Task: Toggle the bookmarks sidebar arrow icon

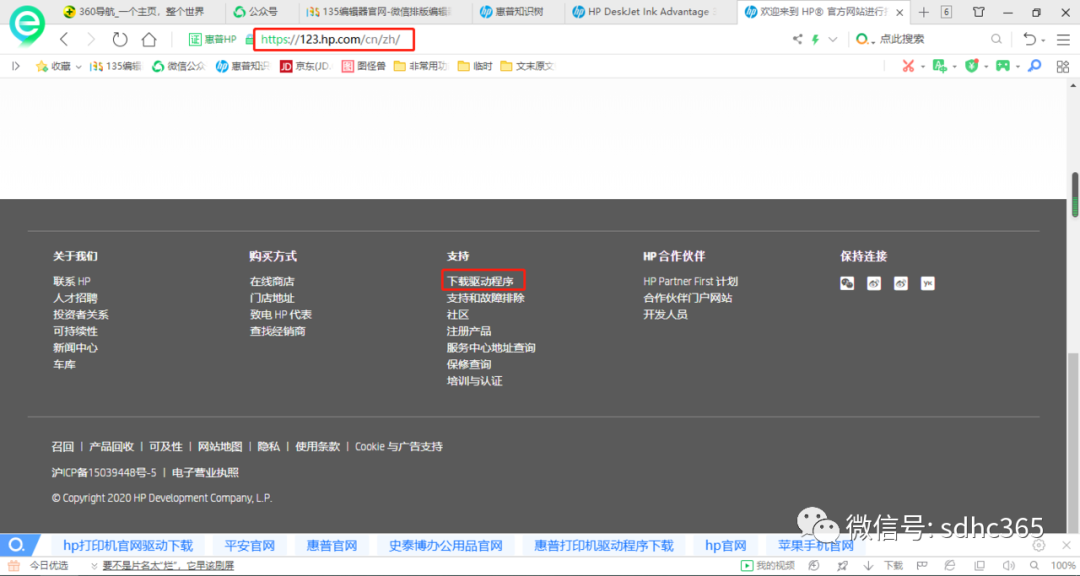Action: coord(16,66)
